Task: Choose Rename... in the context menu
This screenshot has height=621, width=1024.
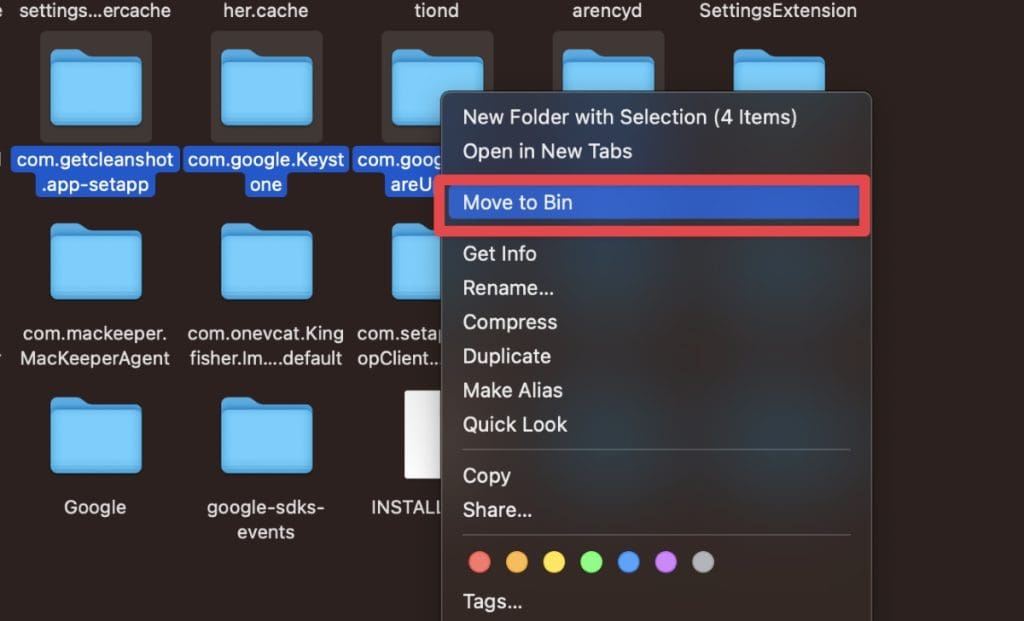Action: 510,288
